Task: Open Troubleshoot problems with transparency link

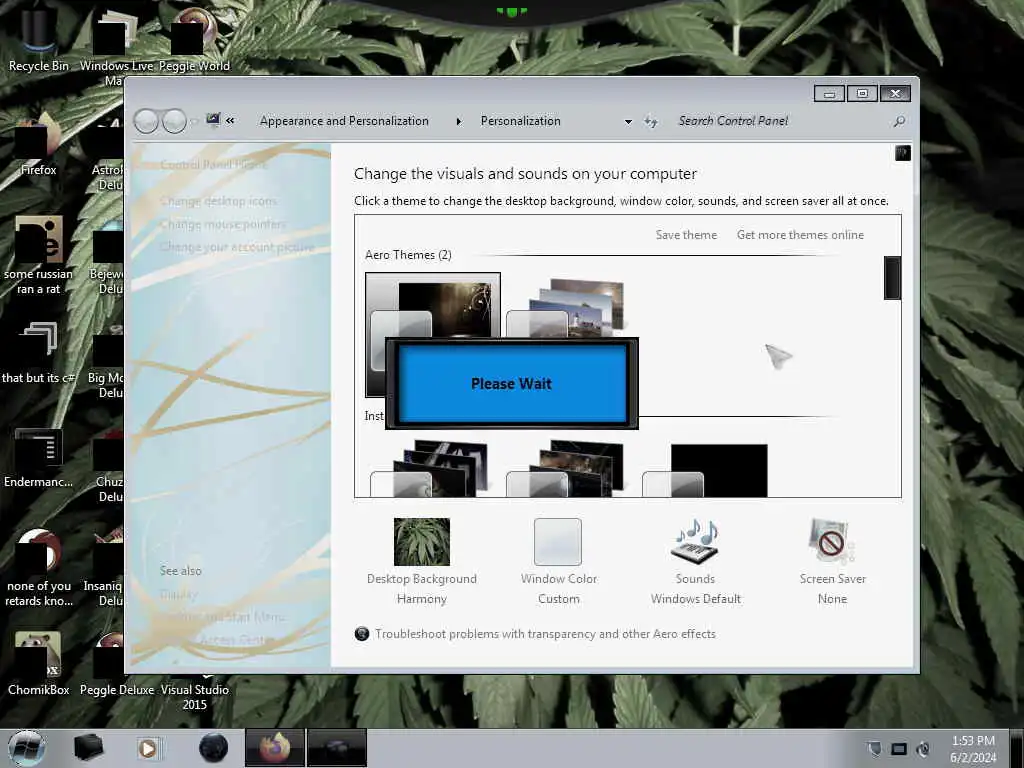Action: pos(545,634)
